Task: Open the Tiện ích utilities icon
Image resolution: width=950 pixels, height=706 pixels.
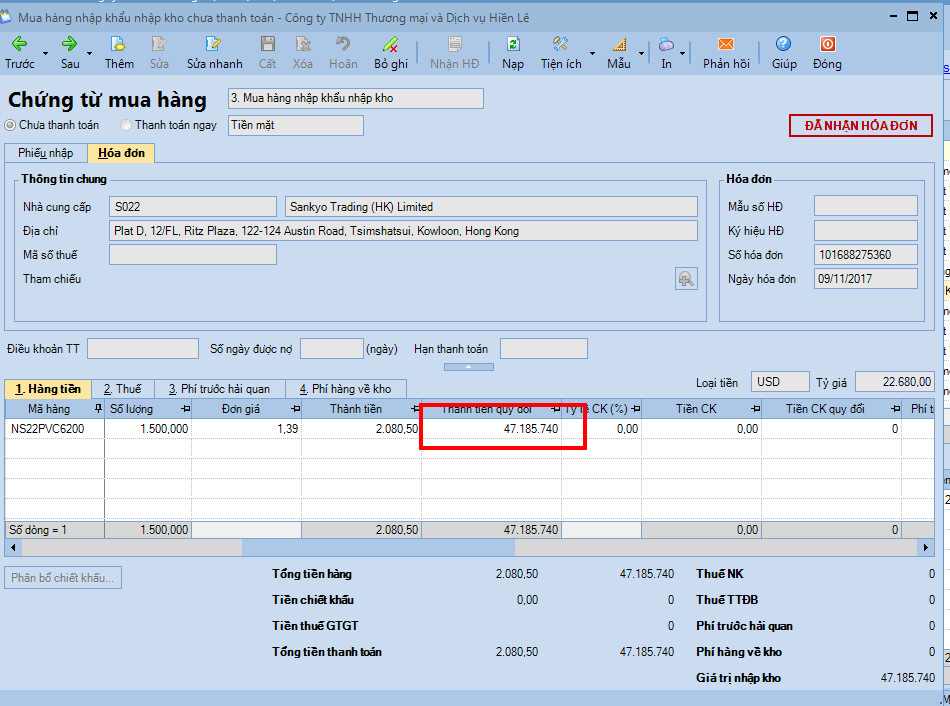Action: (560, 44)
